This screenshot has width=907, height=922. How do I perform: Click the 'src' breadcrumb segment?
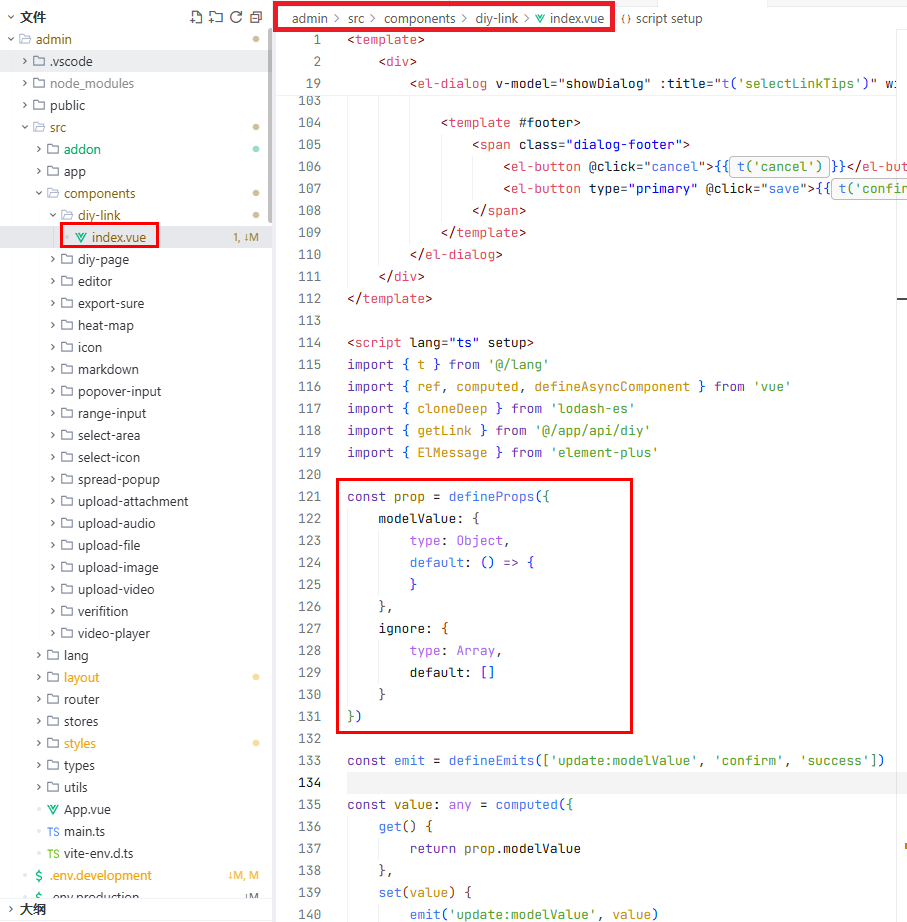(x=356, y=19)
